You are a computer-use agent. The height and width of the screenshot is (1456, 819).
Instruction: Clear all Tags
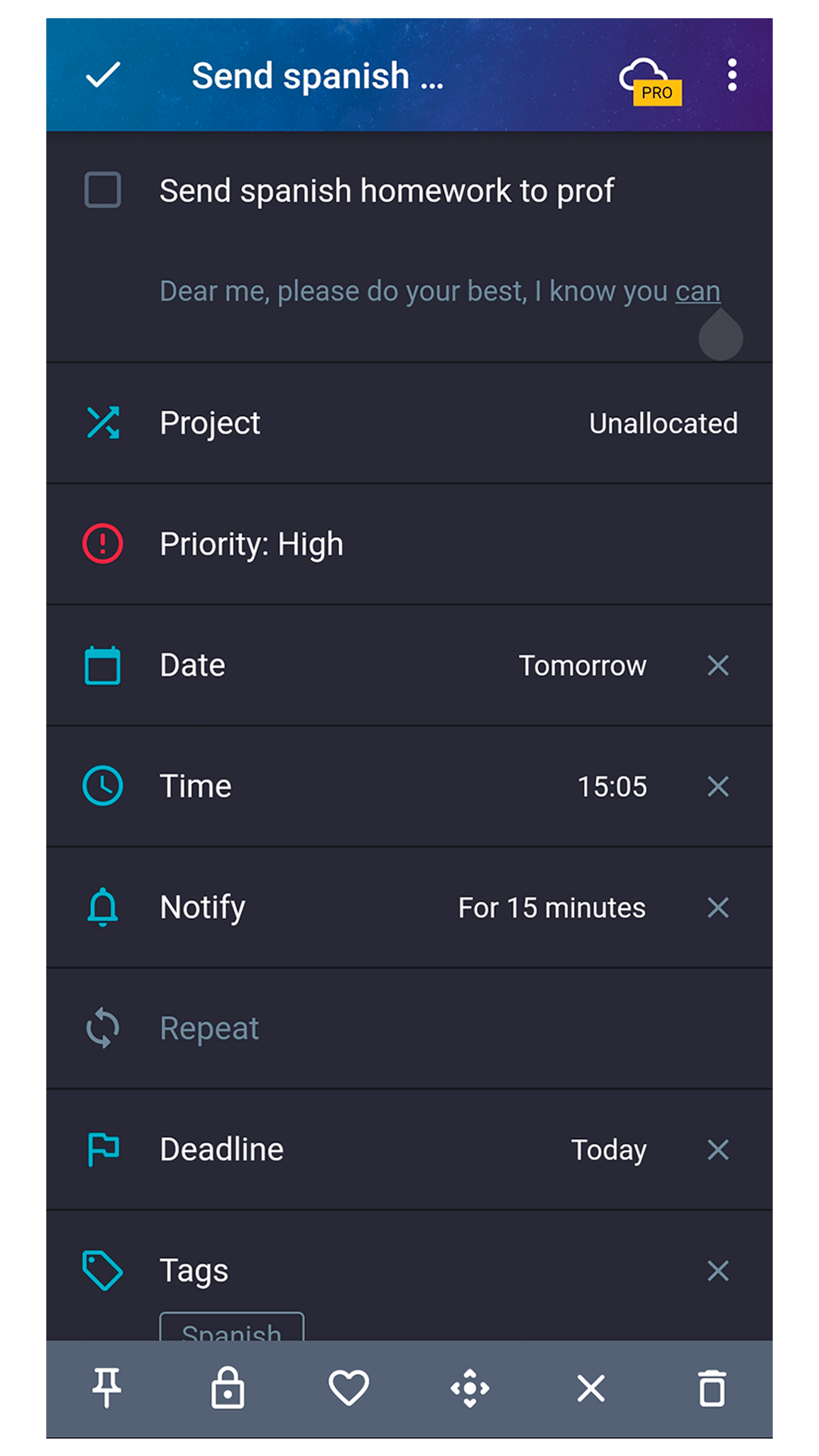(x=718, y=1270)
